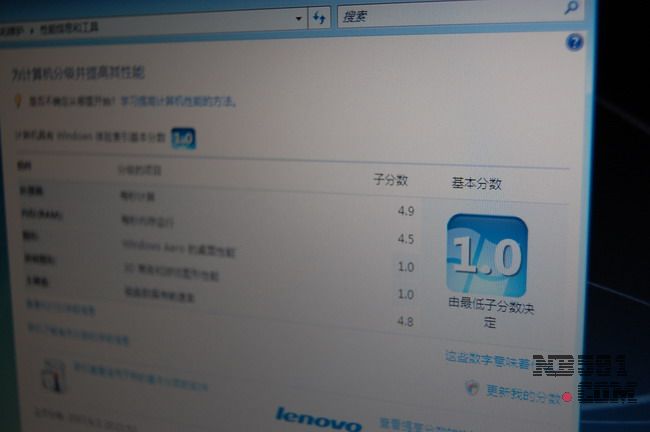Screen dimensions: 650x432
Task: Open the address bar history dropdown arrow
Action: [x=299, y=18]
